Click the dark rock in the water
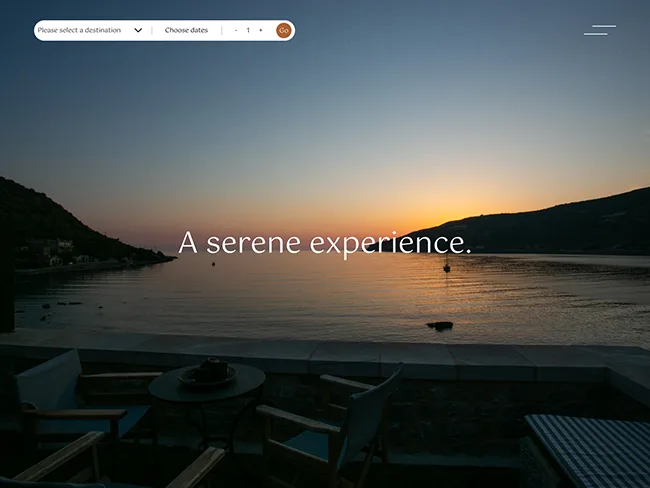Screen dimensions: 650x488 [440, 325]
